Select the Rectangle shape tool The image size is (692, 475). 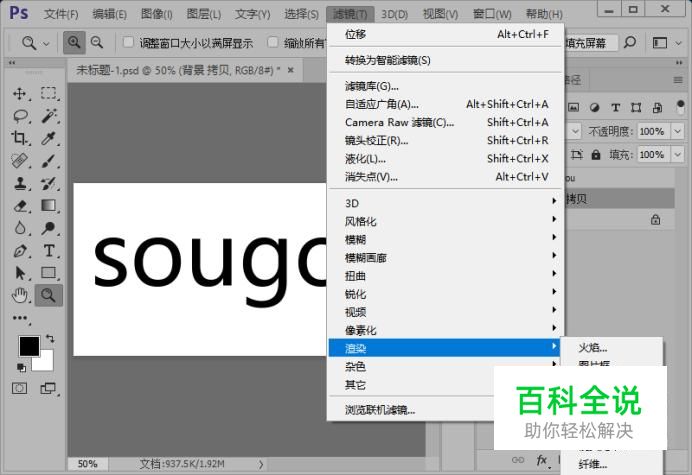49,273
